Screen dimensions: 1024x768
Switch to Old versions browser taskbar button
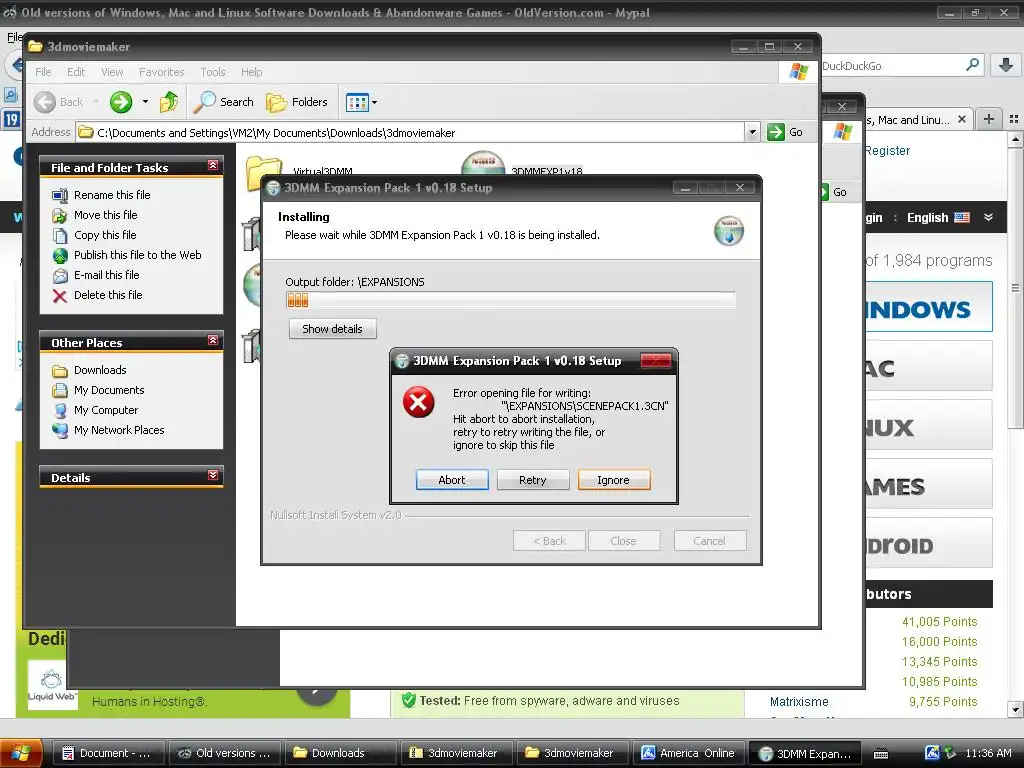point(225,753)
